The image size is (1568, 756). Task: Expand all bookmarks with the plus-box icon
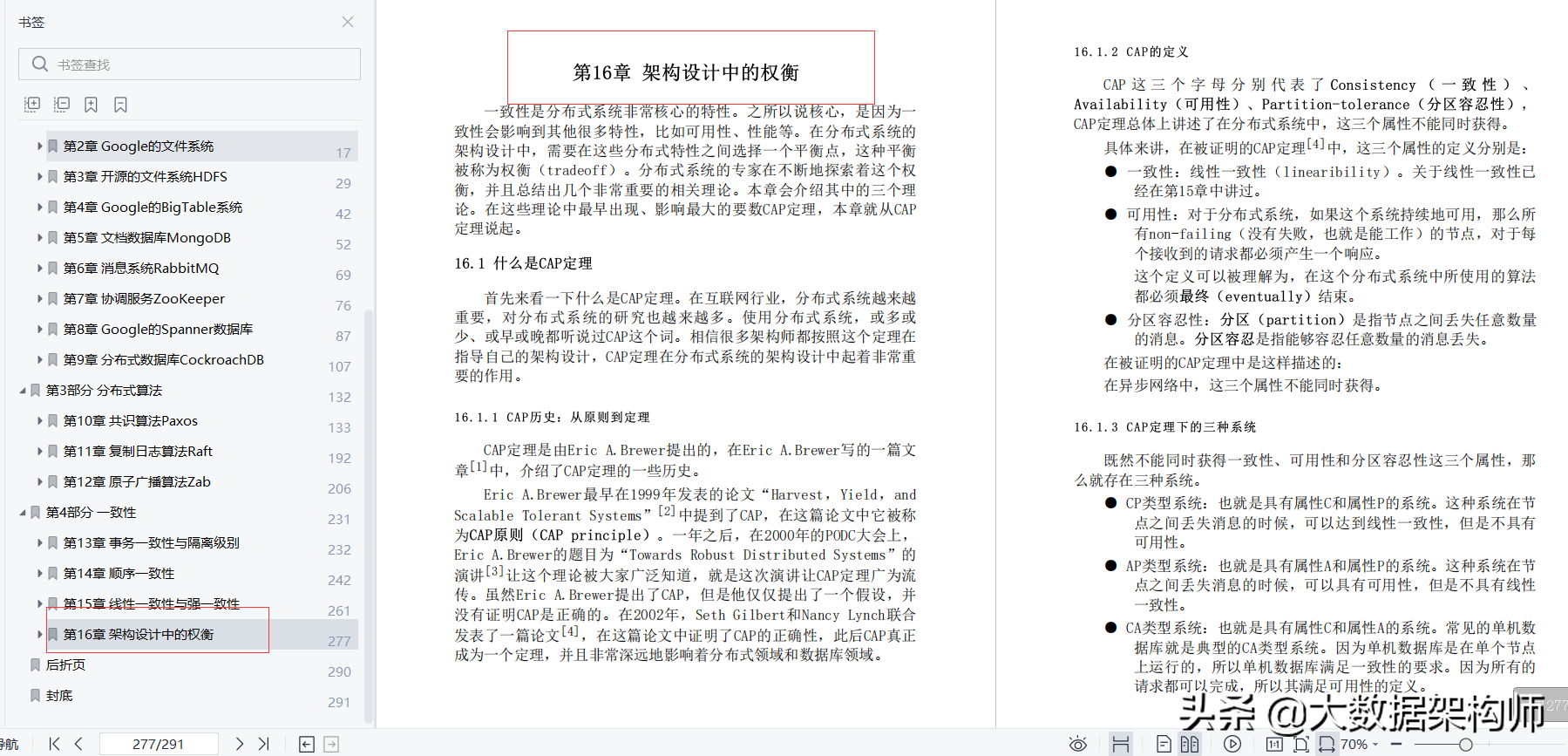click(32, 105)
